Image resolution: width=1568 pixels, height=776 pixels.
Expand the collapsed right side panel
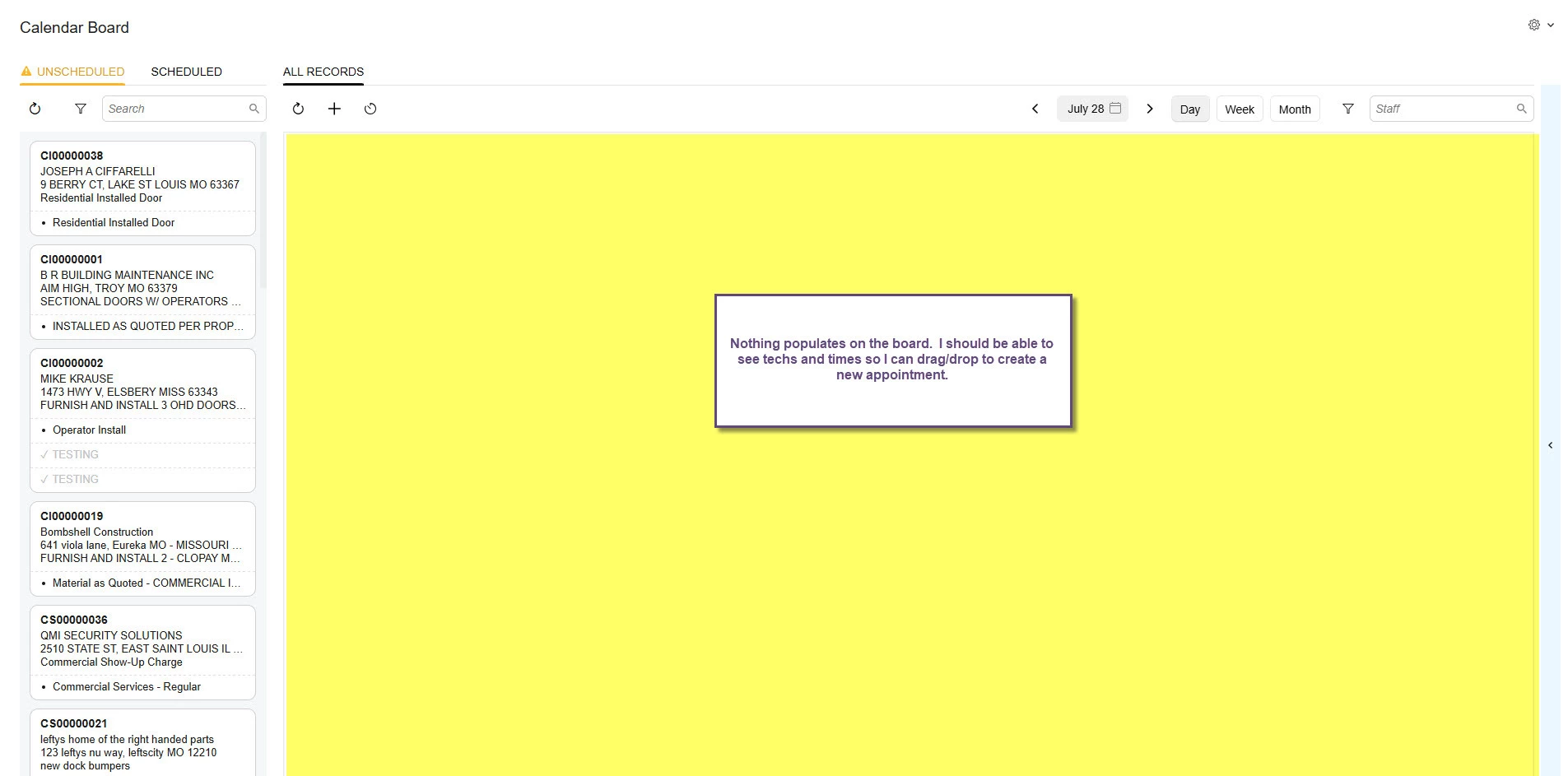1551,445
